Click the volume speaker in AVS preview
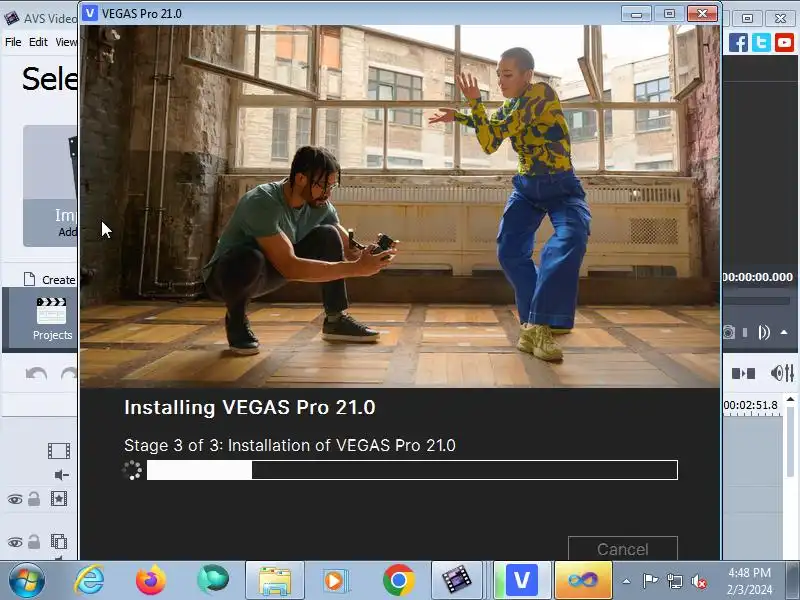Image resolution: width=800 pixels, height=600 pixels. pyautogui.click(x=764, y=333)
